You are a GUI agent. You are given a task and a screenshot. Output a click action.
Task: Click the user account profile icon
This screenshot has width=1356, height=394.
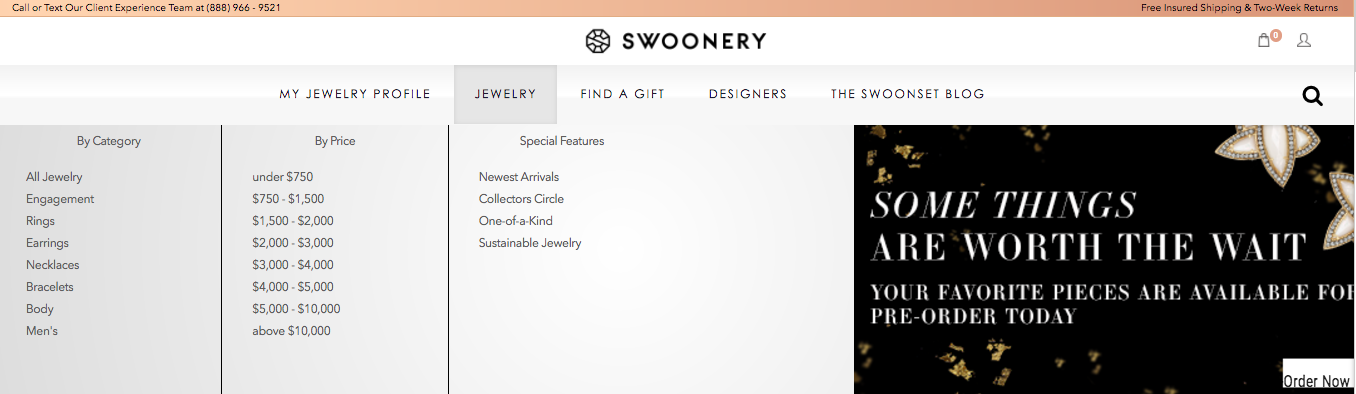1304,41
